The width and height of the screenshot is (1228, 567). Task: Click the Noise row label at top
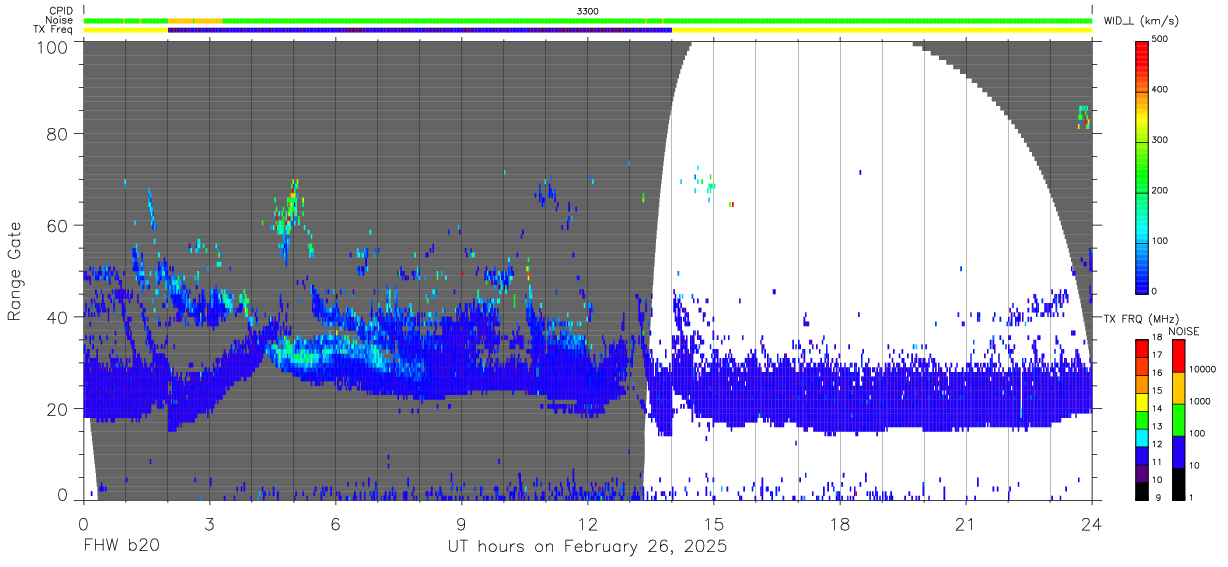point(61,20)
